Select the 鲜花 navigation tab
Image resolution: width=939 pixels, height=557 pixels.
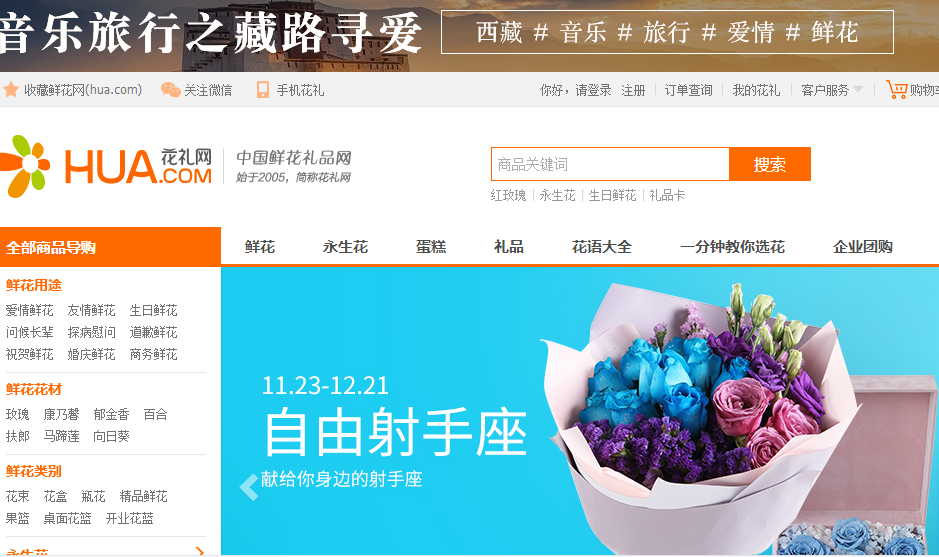click(260, 247)
